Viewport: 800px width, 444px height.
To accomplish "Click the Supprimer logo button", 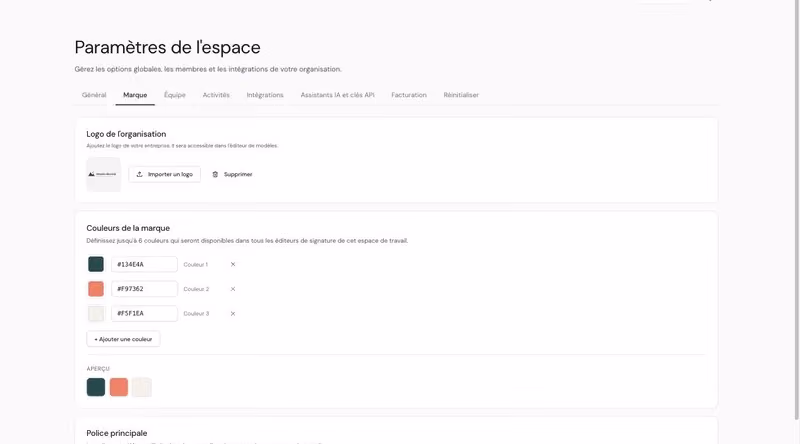I will (232, 175).
